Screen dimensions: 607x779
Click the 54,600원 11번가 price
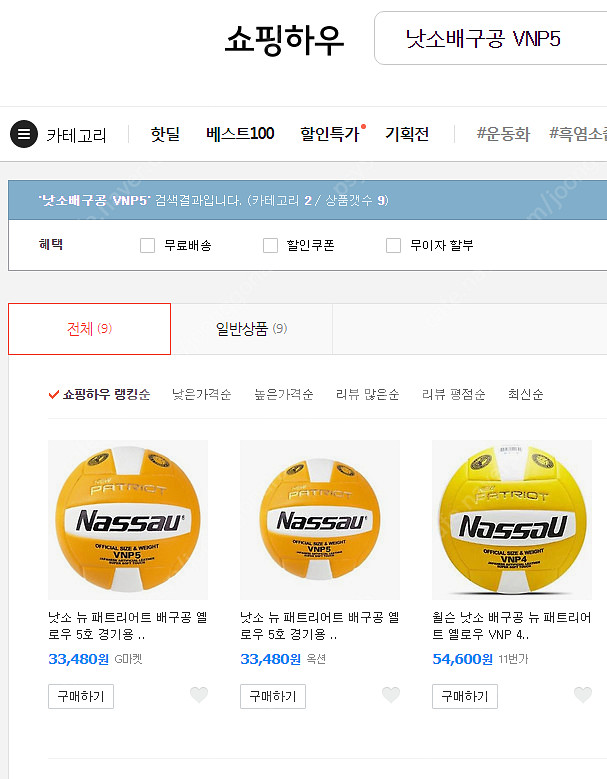click(x=462, y=659)
